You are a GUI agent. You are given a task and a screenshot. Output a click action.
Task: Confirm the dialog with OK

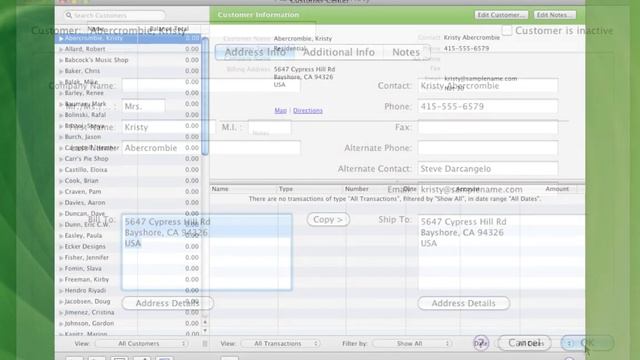(587, 343)
